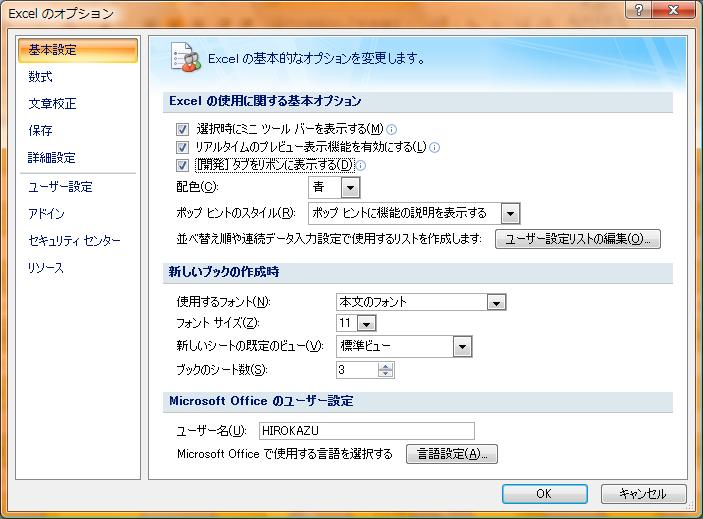The width and height of the screenshot is (703, 519).
Task: Open 新しいシートの既定のビュー dropdown
Action: pyautogui.click(x=462, y=346)
